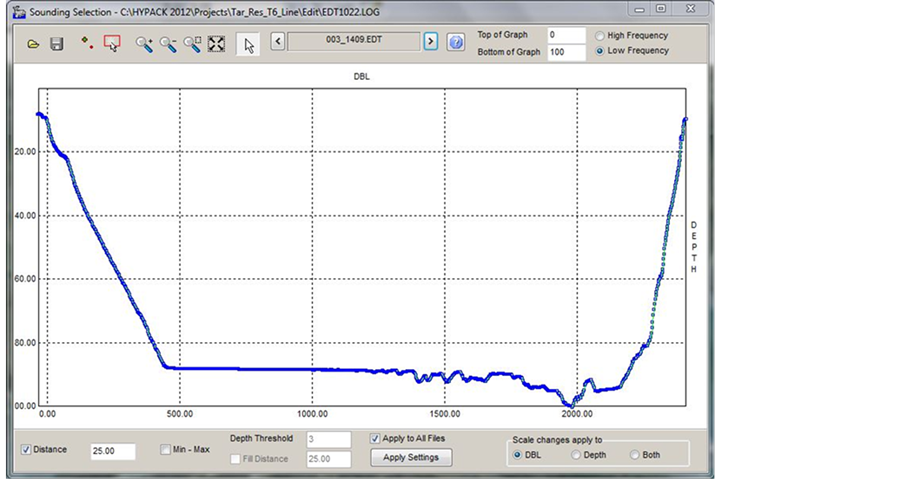
Task: Click the zoom in magnifier icon
Action: (144, 44)
